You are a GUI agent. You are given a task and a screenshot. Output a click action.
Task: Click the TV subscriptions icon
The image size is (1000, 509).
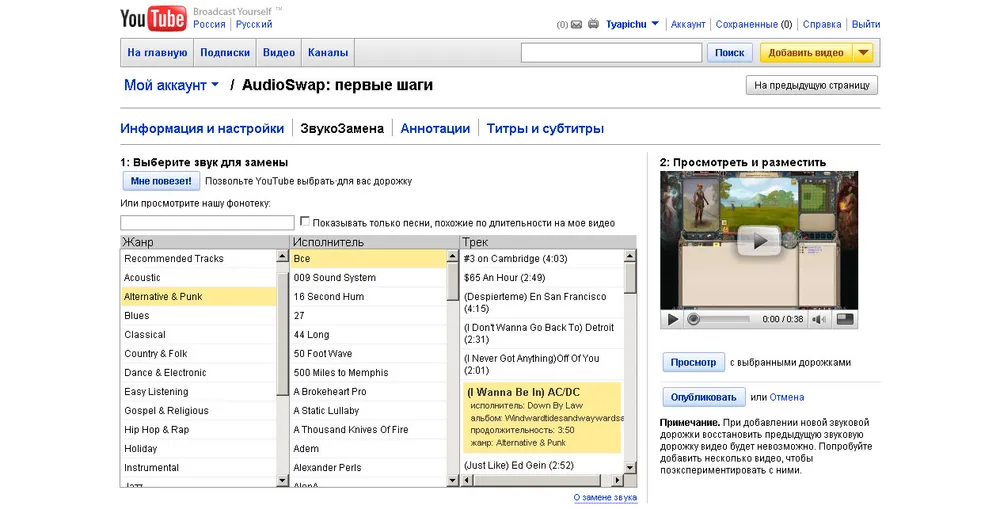pos(593,24)
